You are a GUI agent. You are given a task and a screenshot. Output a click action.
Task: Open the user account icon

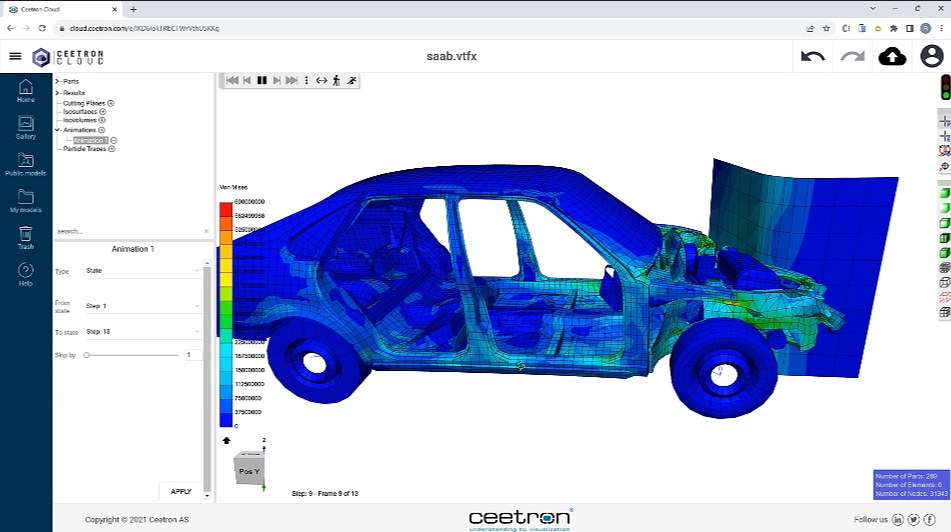[932, 56]
